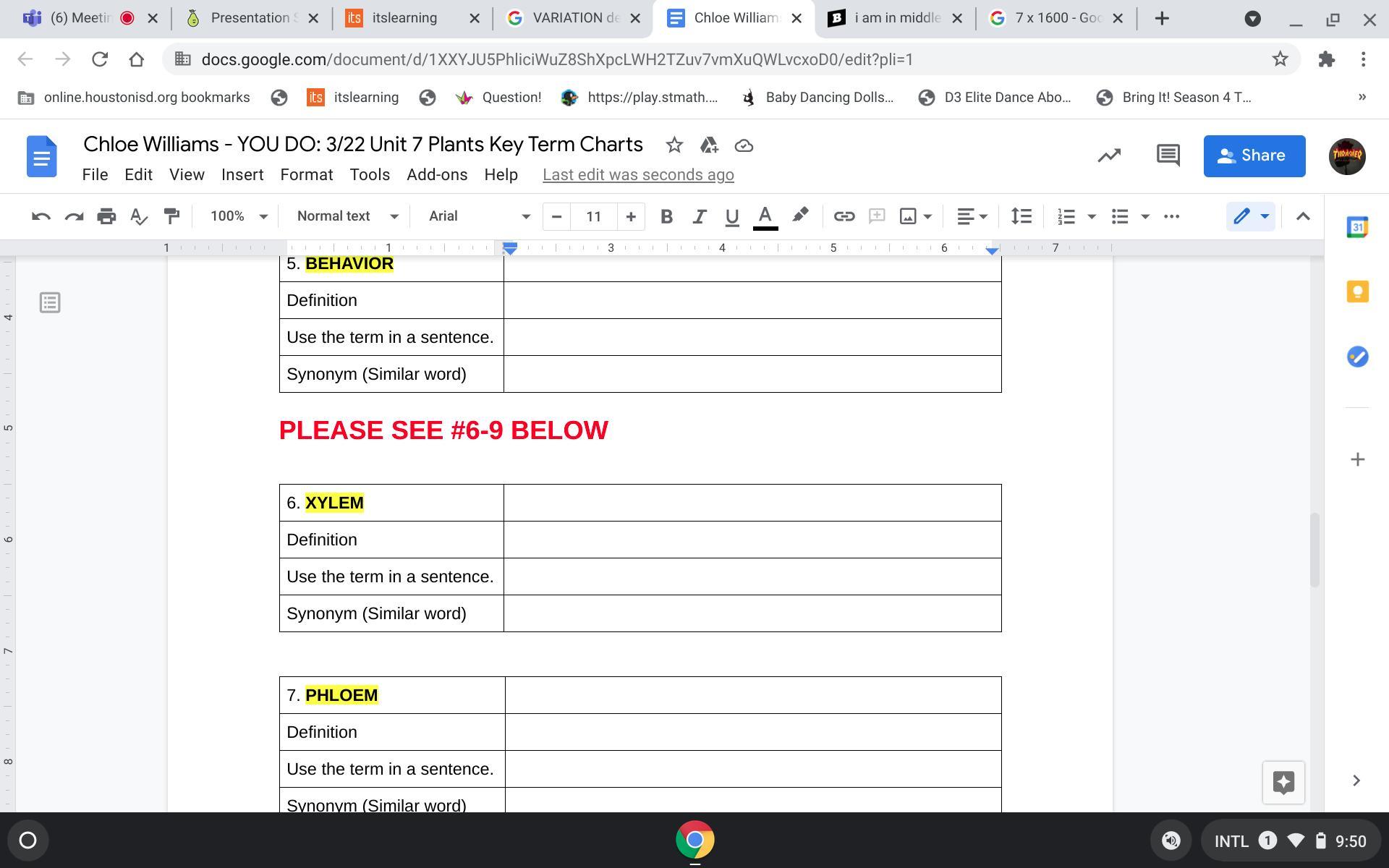Click the Print icon in toolbar

[x=106, y=216]
